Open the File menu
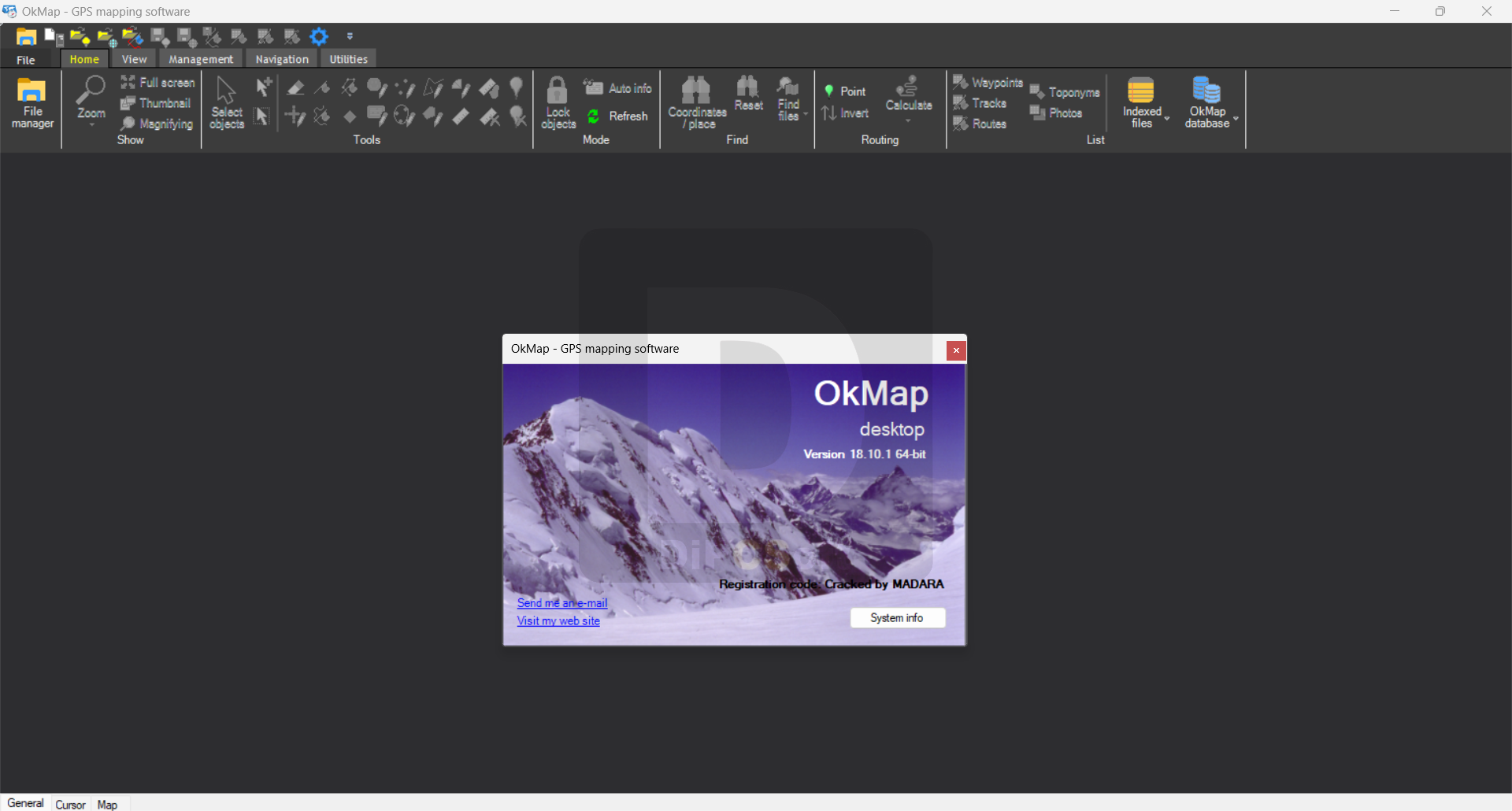This screenshot has width=1512, height=811. [26, 60]
